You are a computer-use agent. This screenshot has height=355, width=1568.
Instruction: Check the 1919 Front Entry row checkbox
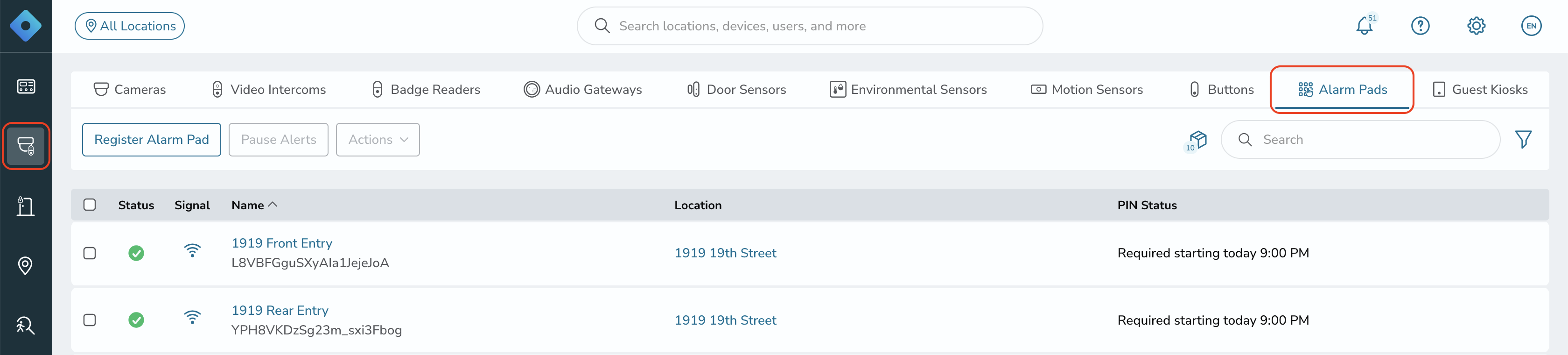point(90,253)
